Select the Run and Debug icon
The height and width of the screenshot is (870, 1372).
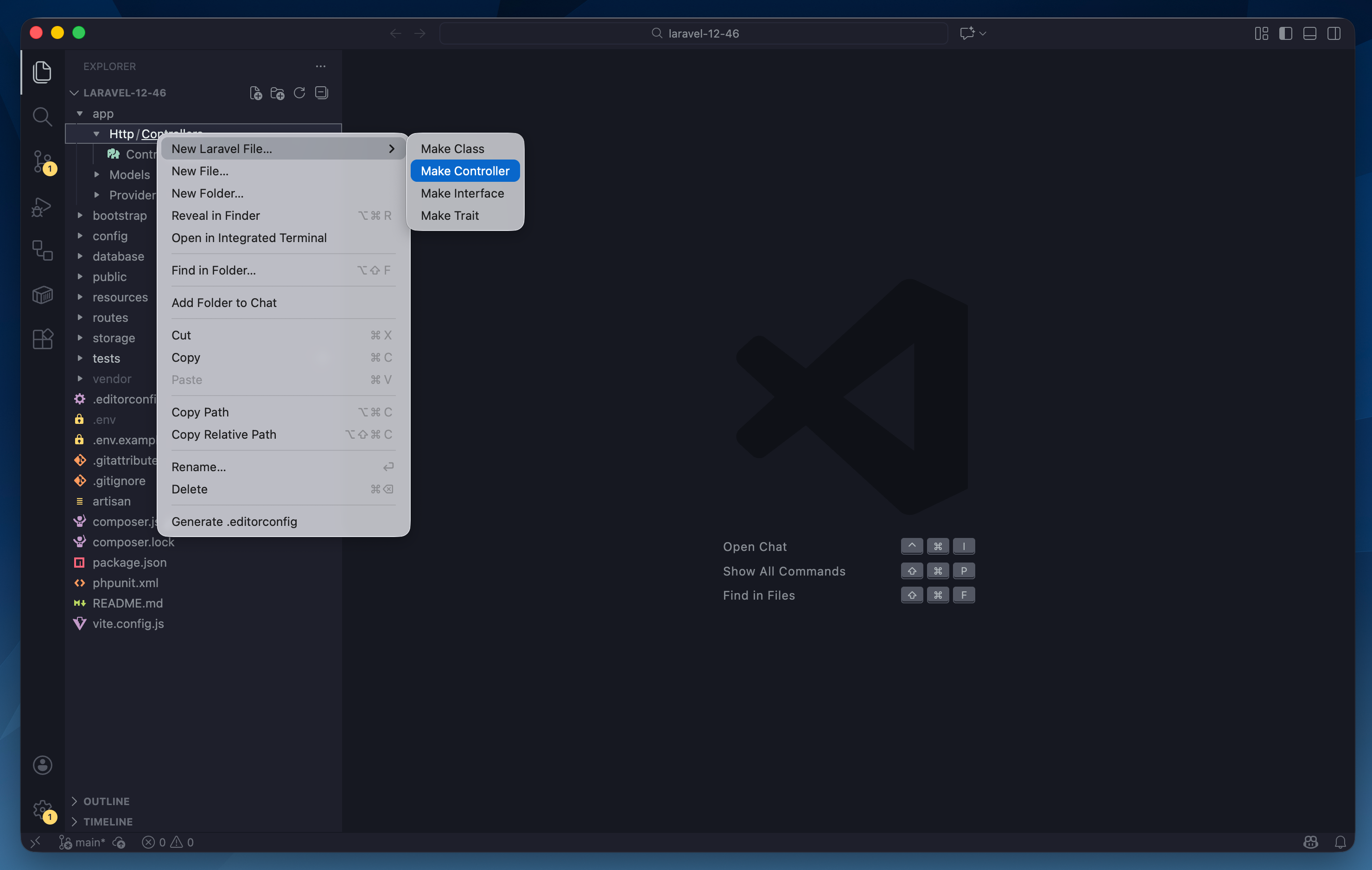[41, 206]
